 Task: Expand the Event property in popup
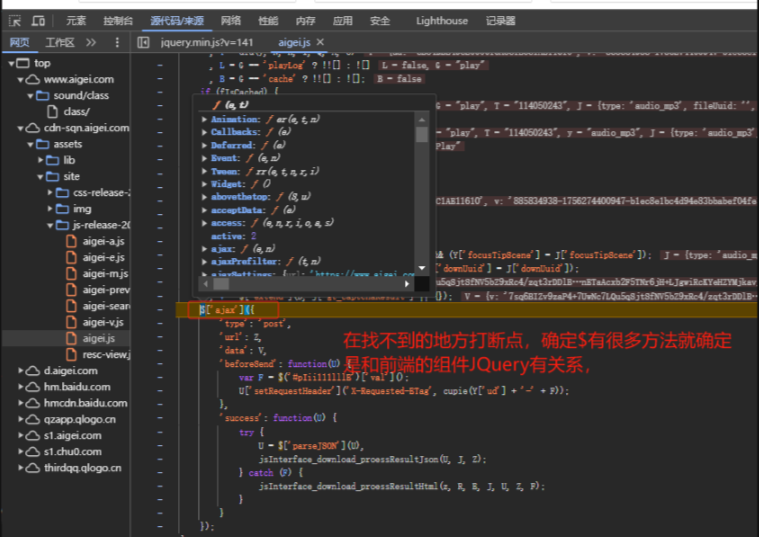coord(204,158)
